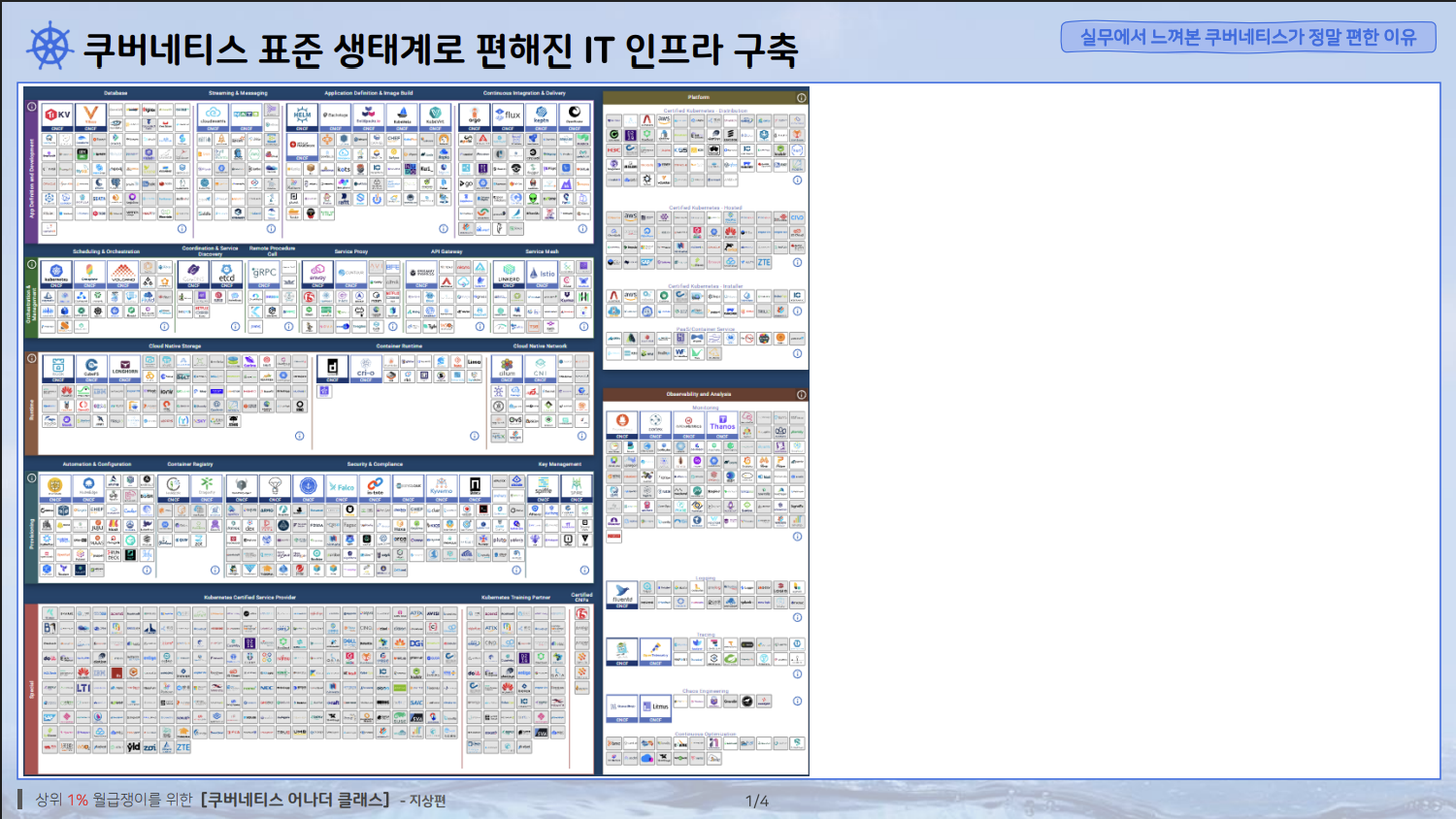Click the TiKV project card
This screenshot has width=1456, height=819.
click(x=57, y=116)
